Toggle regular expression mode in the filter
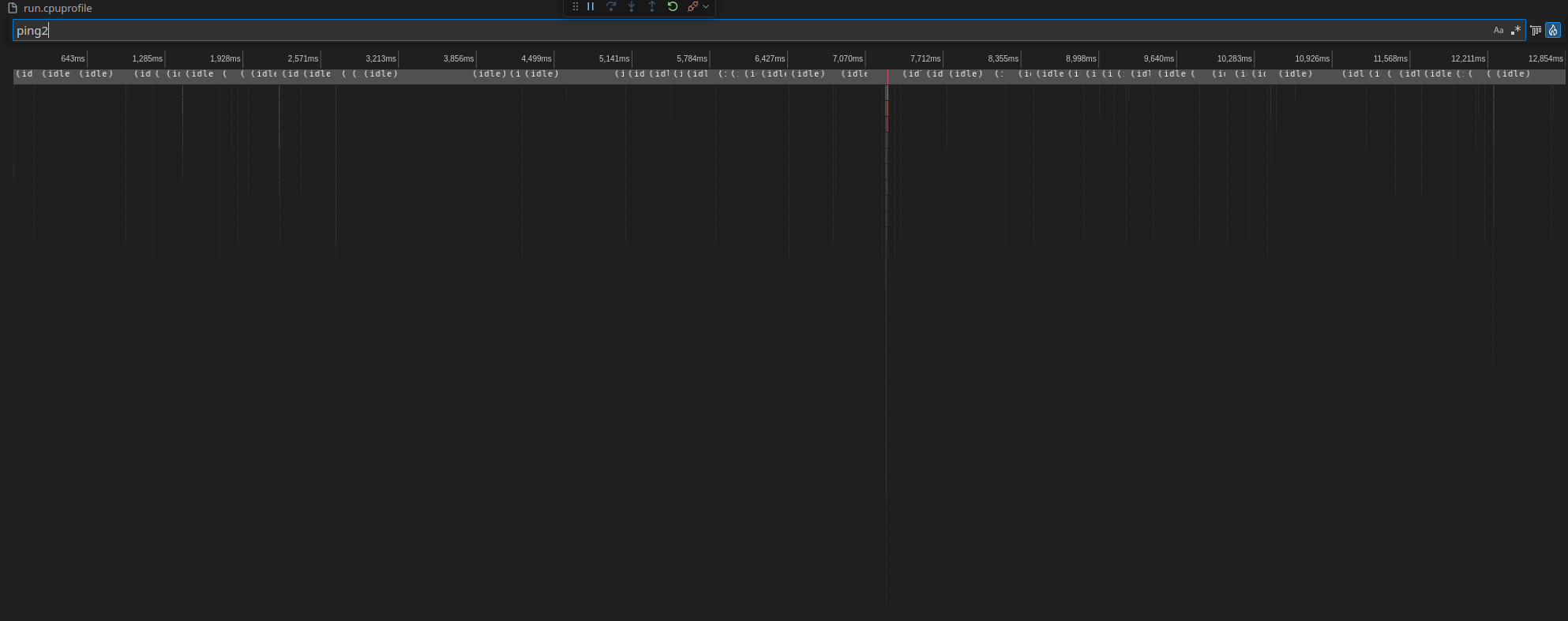Viewport: 1568px width, 621px height. (x=1516, y=30)
